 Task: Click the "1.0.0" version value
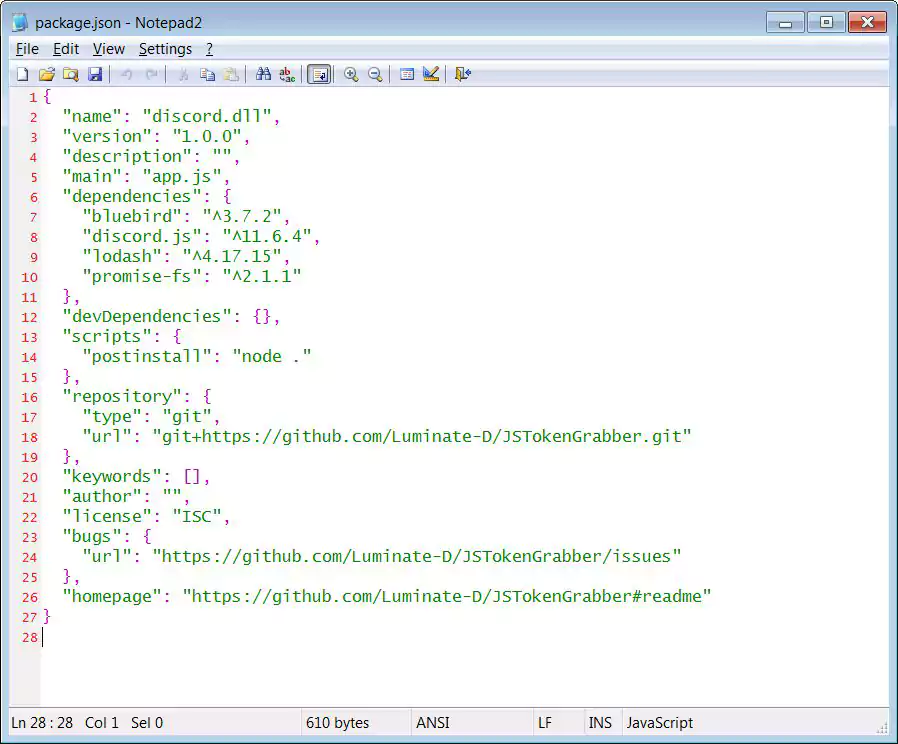tap(207, 136)
